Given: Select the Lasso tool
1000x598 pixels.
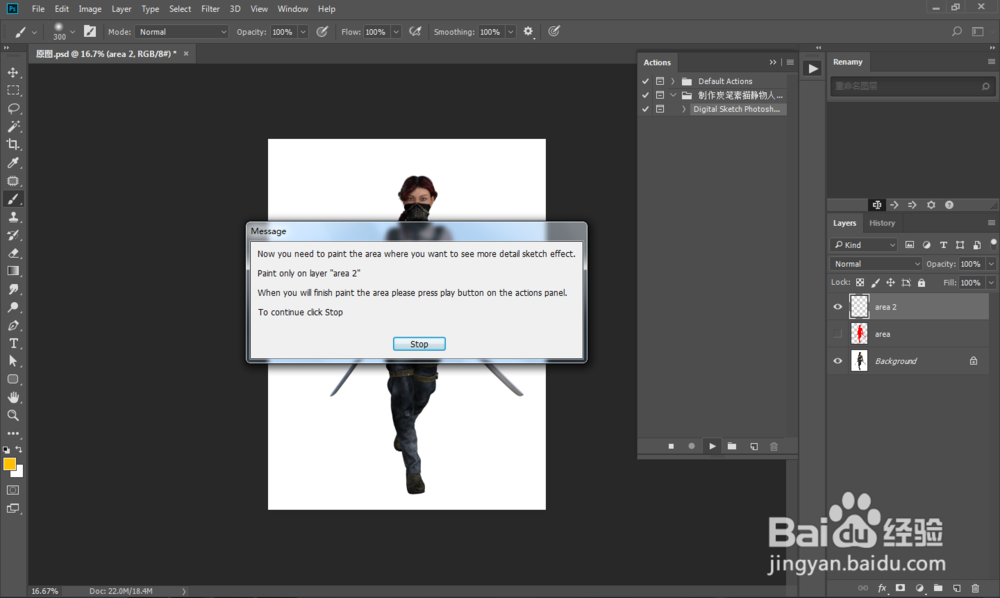Looking at the screenshot, I should [13, 108].
